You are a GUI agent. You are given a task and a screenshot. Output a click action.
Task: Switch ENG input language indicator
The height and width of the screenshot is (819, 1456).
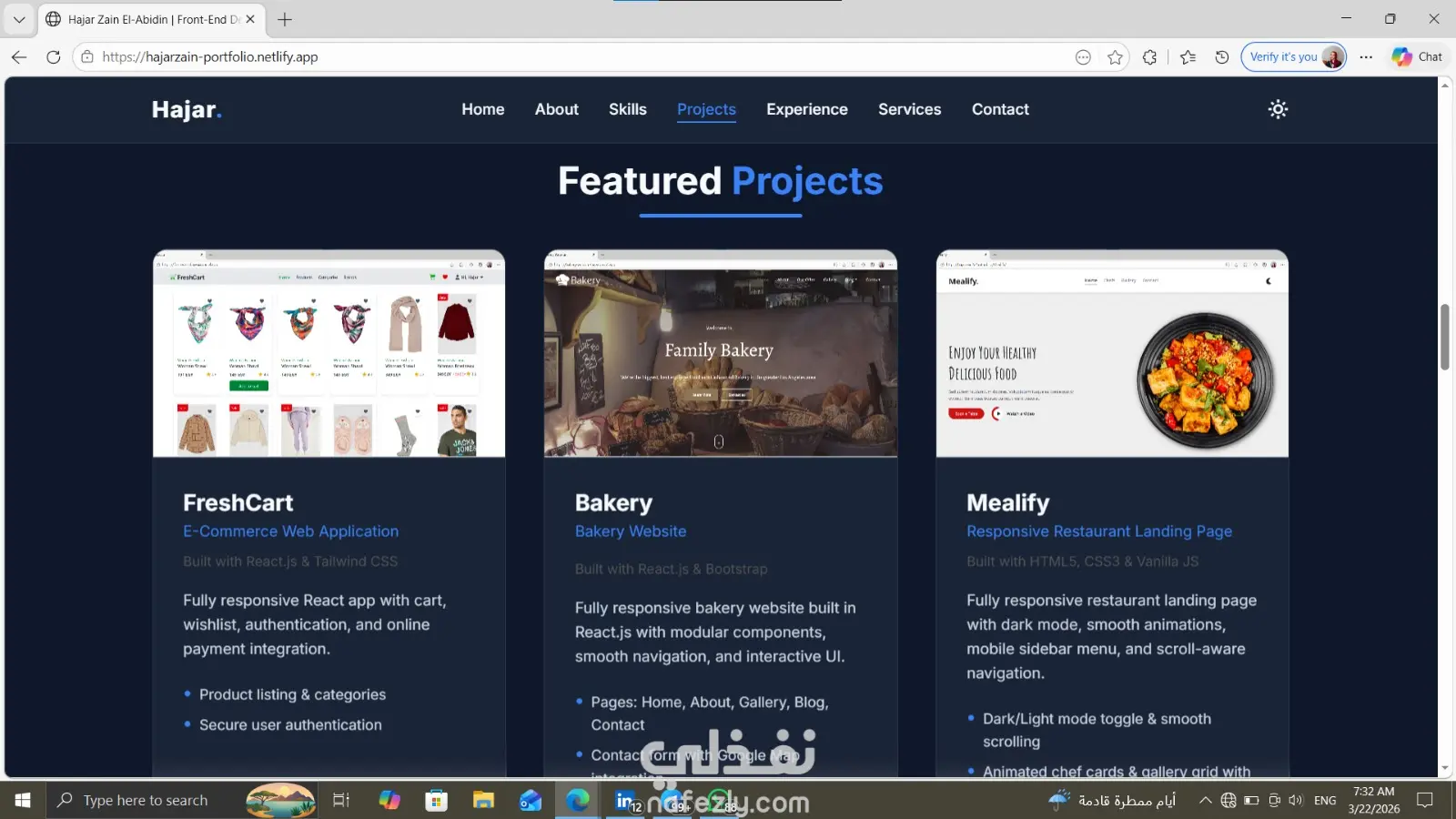1325,801
